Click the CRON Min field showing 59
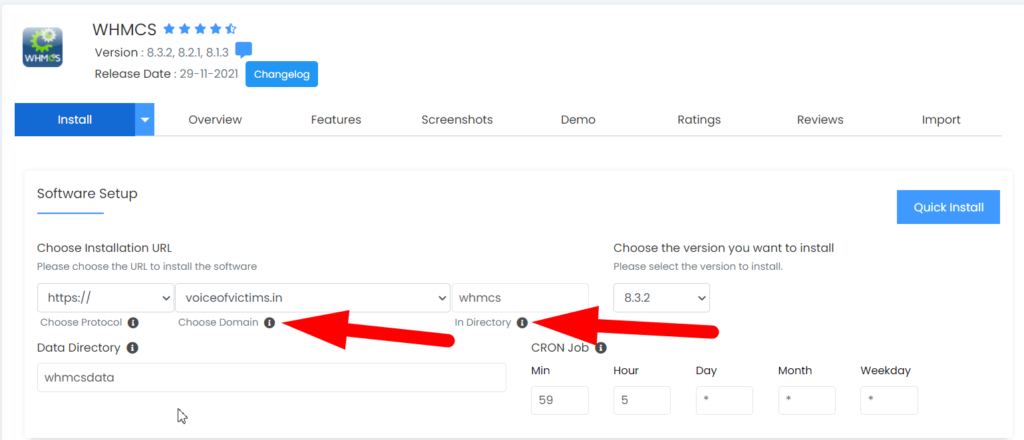The width and height of the screenshot is (1024, 440). pos(560,400)
